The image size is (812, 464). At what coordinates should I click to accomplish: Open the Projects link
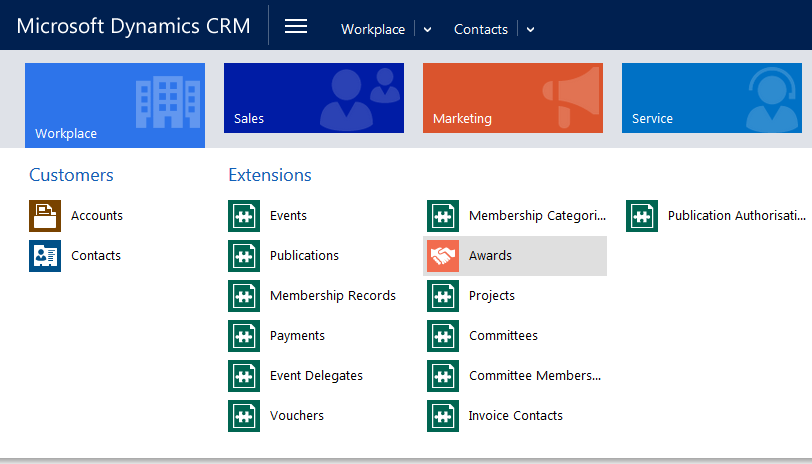(x=492, y=296)
